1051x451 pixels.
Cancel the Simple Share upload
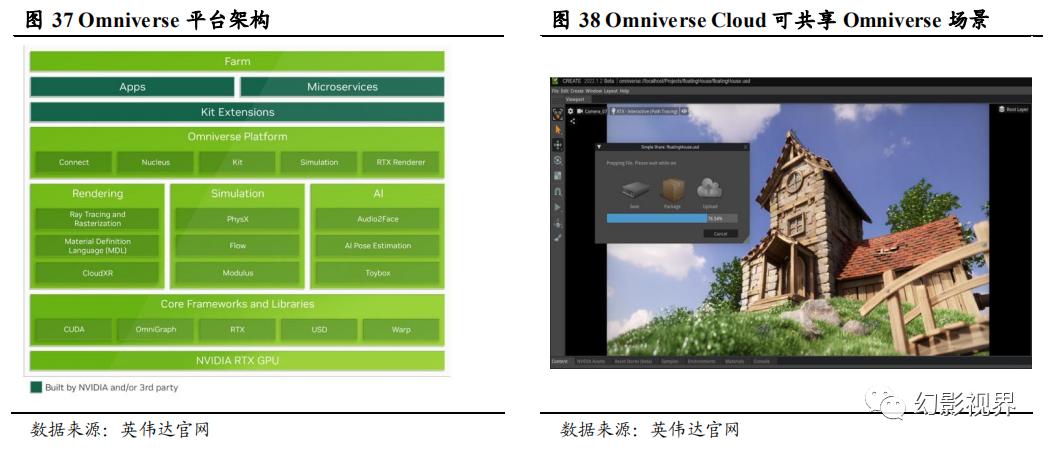point(721,233)
